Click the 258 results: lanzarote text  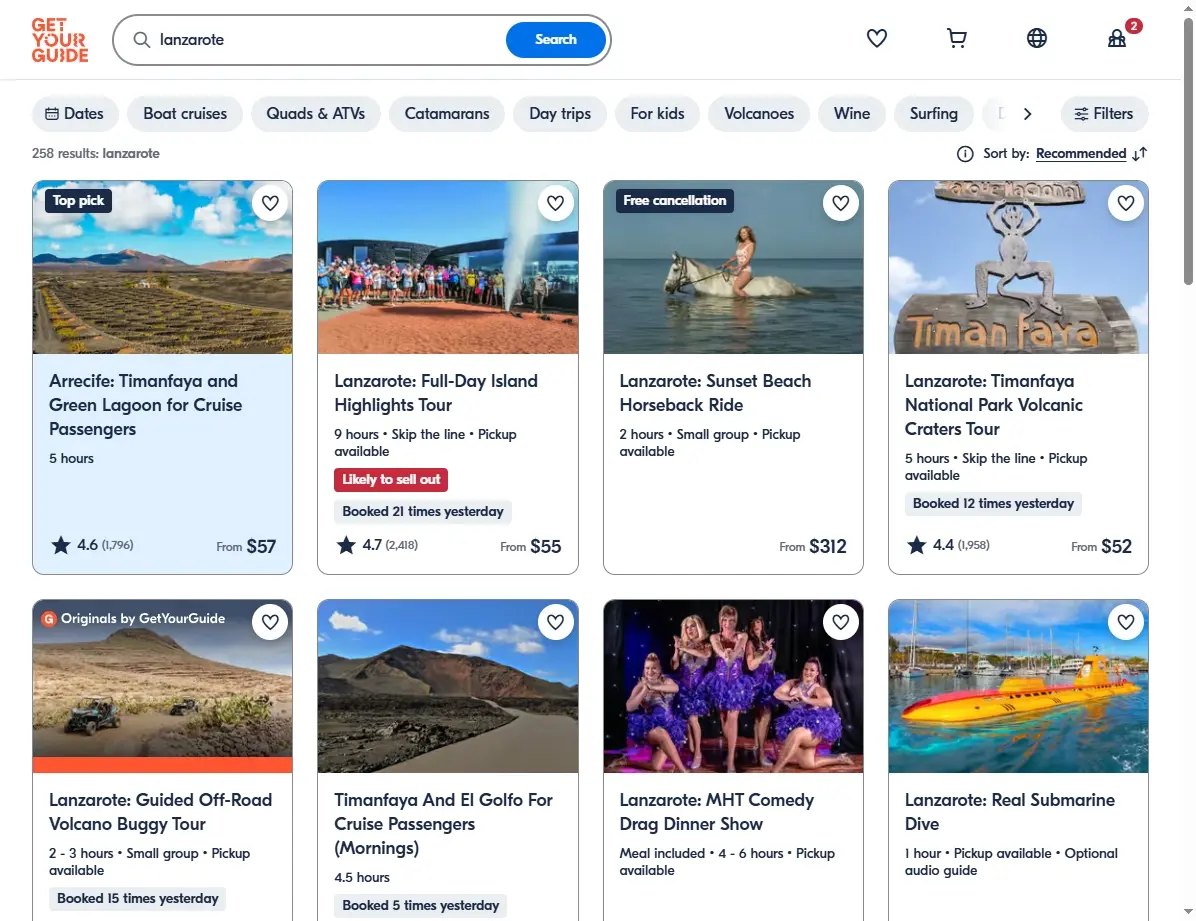(x=95, y=153)
